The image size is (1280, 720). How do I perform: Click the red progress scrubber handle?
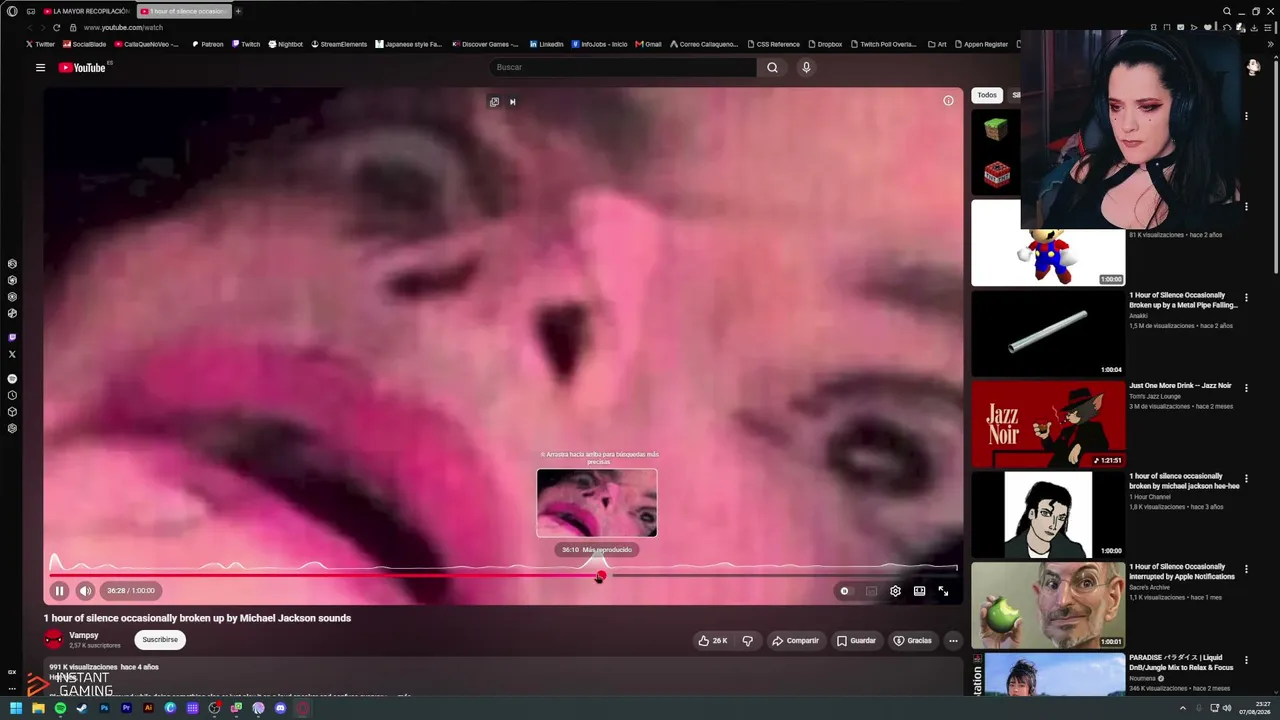(600, 576)
